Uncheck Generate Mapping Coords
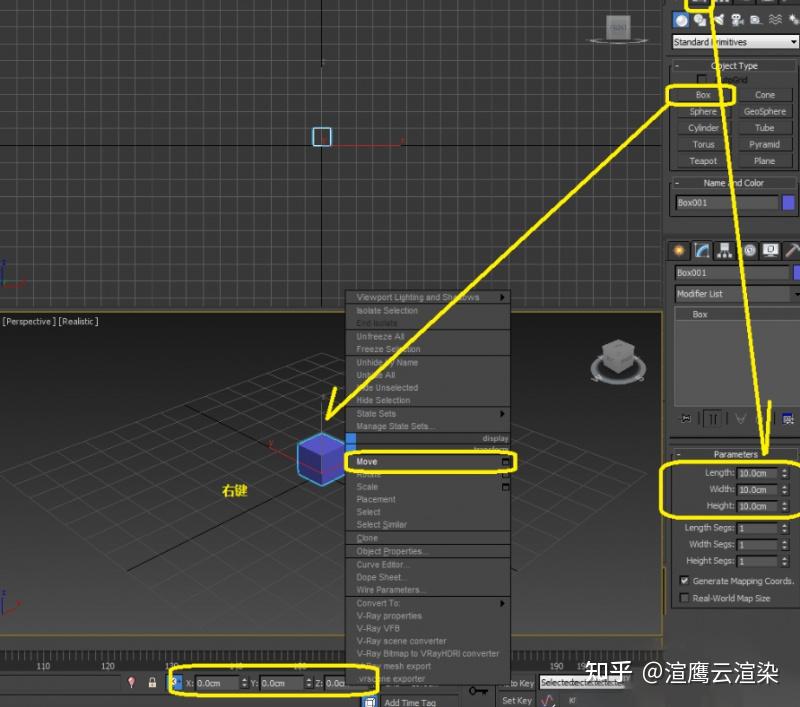The image size is (800, 707). point(686,581)
